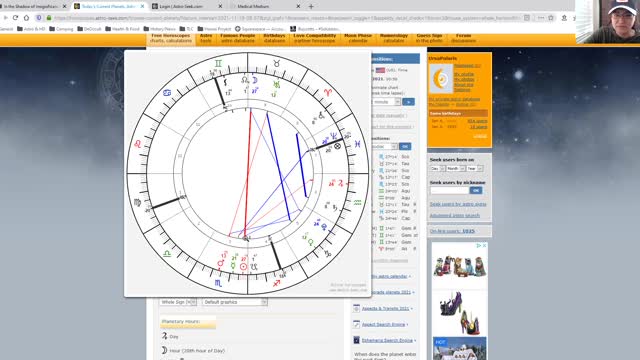The width and height of the screenshot is (640, 360).
Task: Open the Camping bookmarks folder
Action: (61, 29)
